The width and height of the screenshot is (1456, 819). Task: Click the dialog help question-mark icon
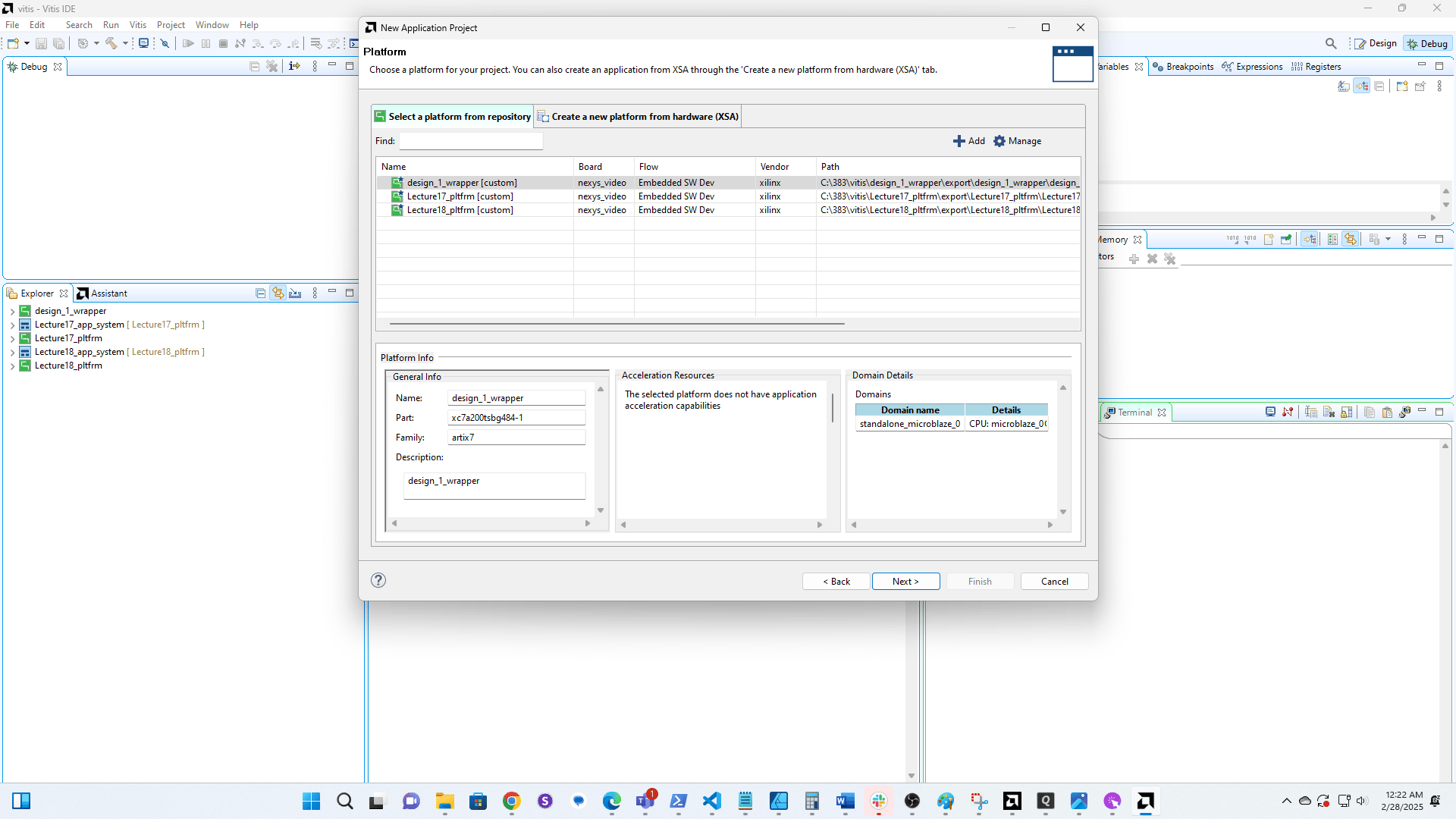tap(378, 580)
